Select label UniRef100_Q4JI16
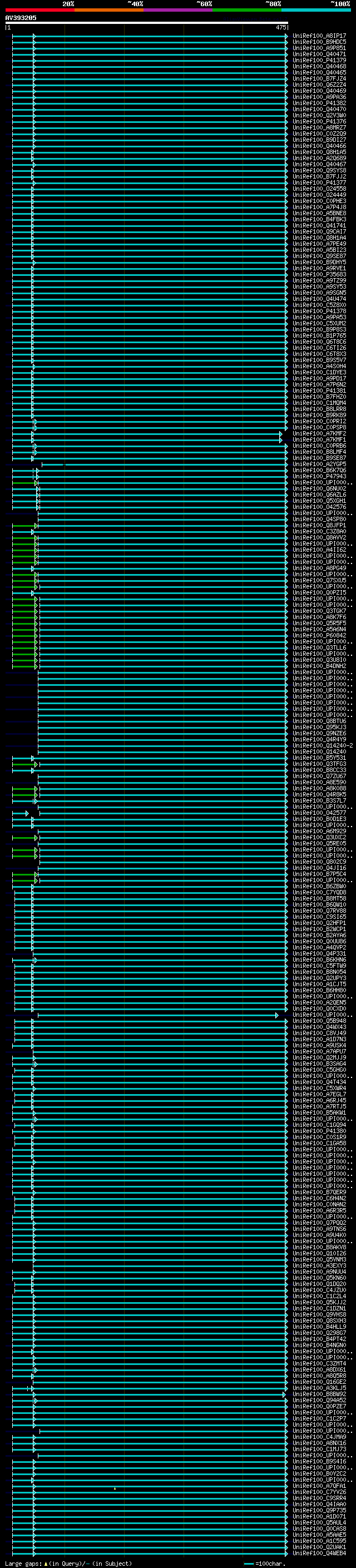 [319, 868]
